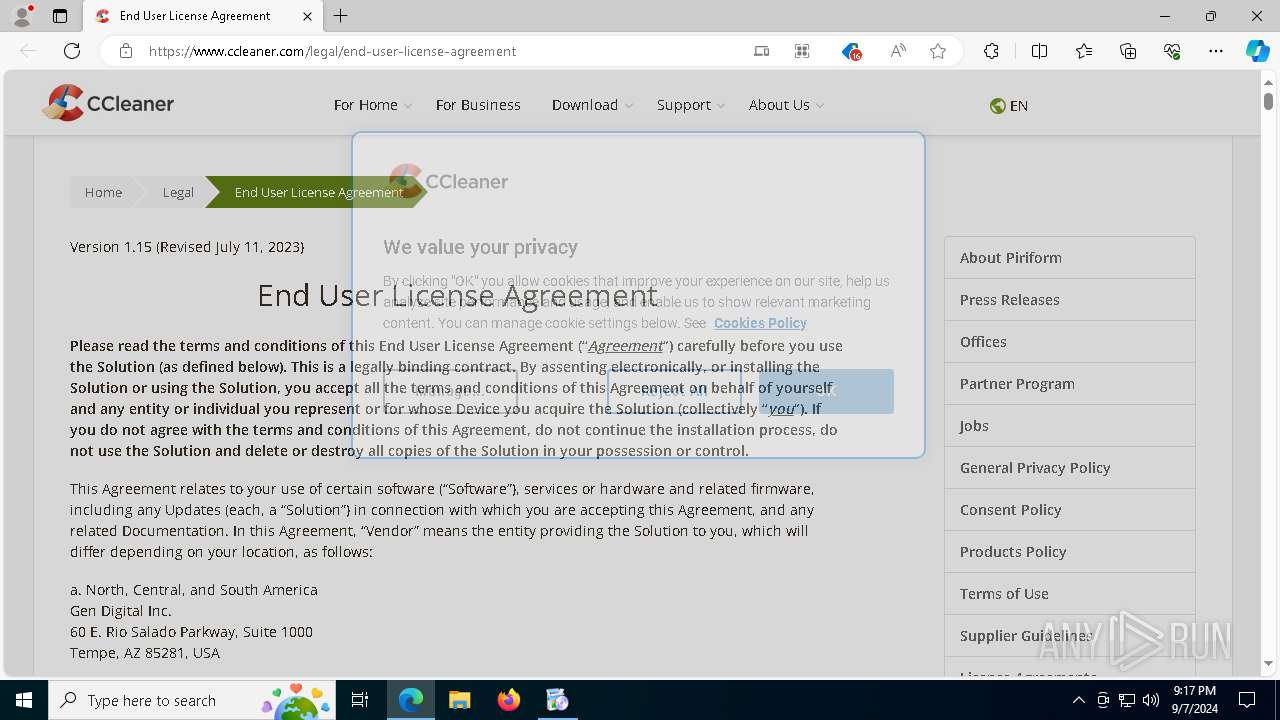This screenshot has height=720, width=1280.
Task: Close the End User License Agreement tab
Action: coord(307,16)
